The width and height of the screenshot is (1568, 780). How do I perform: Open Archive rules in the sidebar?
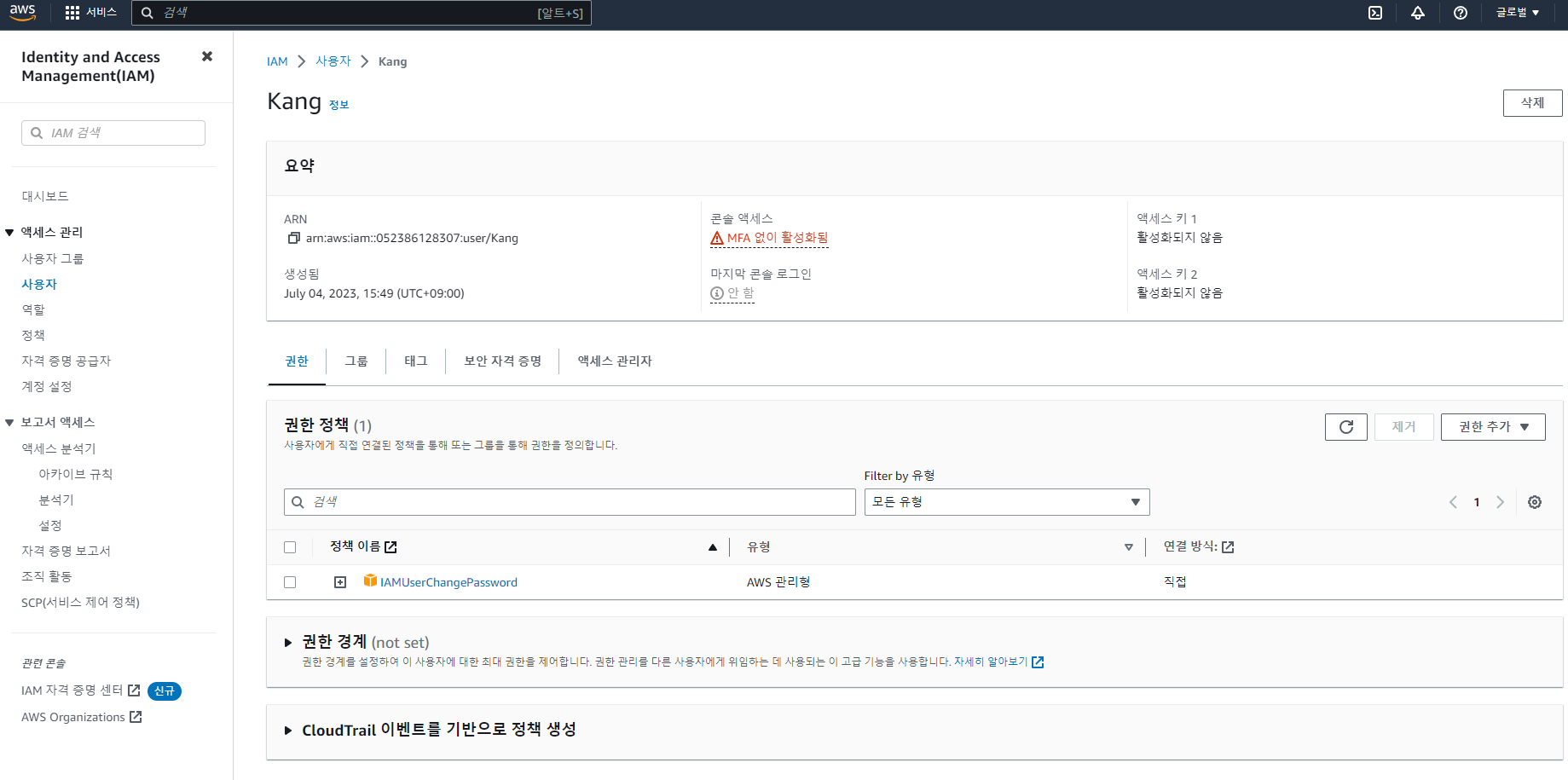[x=76, y=474]
